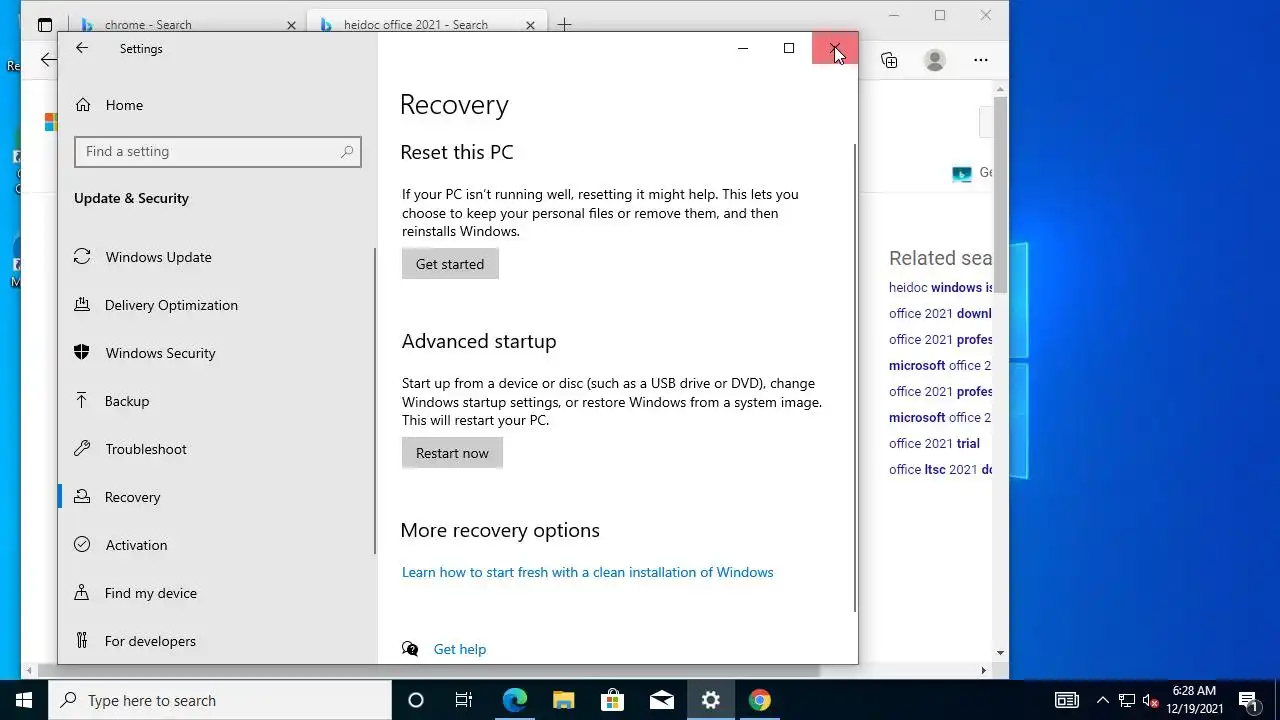The image size is (1280, 720).
Task: Click the Home house icon
Action: 83,105
